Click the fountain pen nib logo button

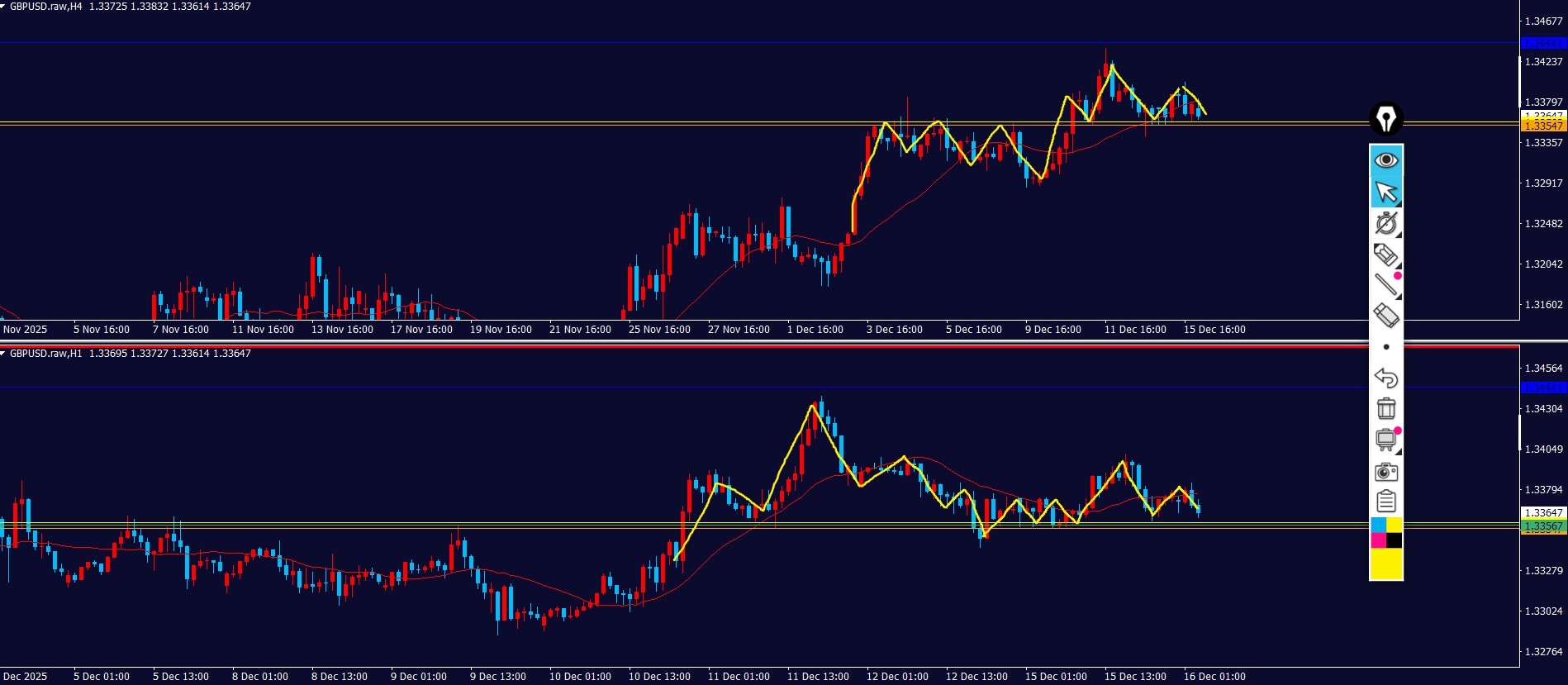[1385, 119]
